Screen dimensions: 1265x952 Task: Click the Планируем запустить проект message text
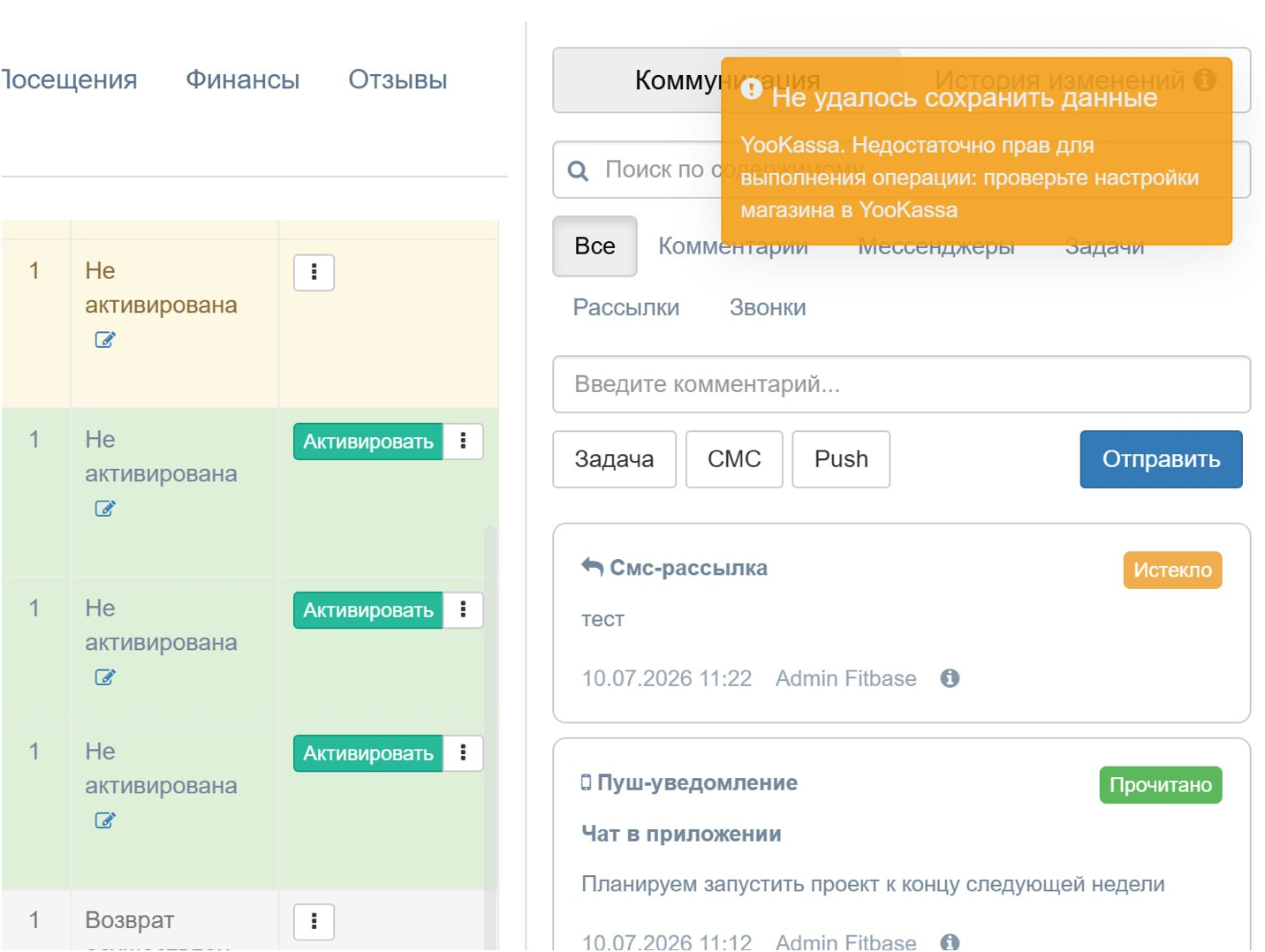(x=873, y=884)
